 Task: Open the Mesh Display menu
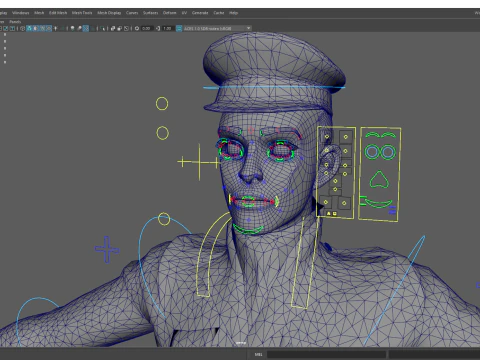coord(109,13)
